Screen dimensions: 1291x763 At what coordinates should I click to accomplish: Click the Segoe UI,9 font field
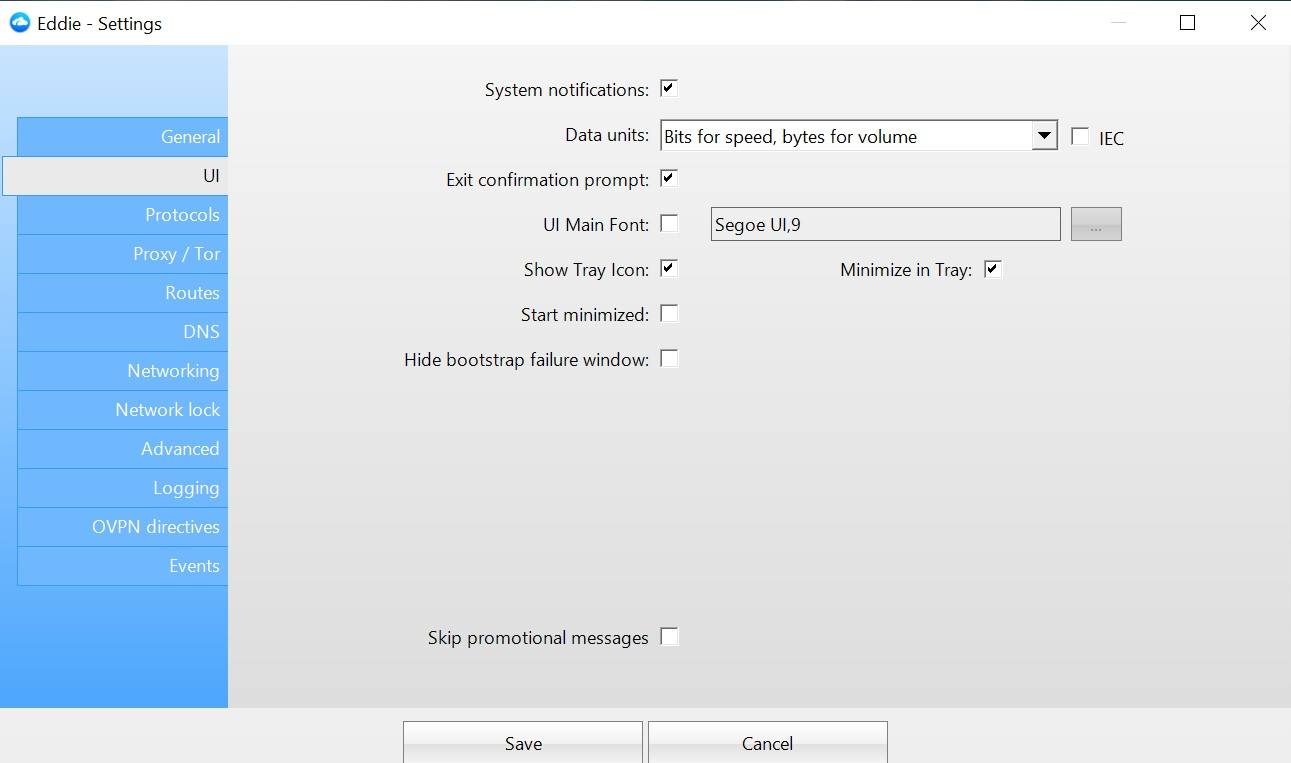pos(885,224)
